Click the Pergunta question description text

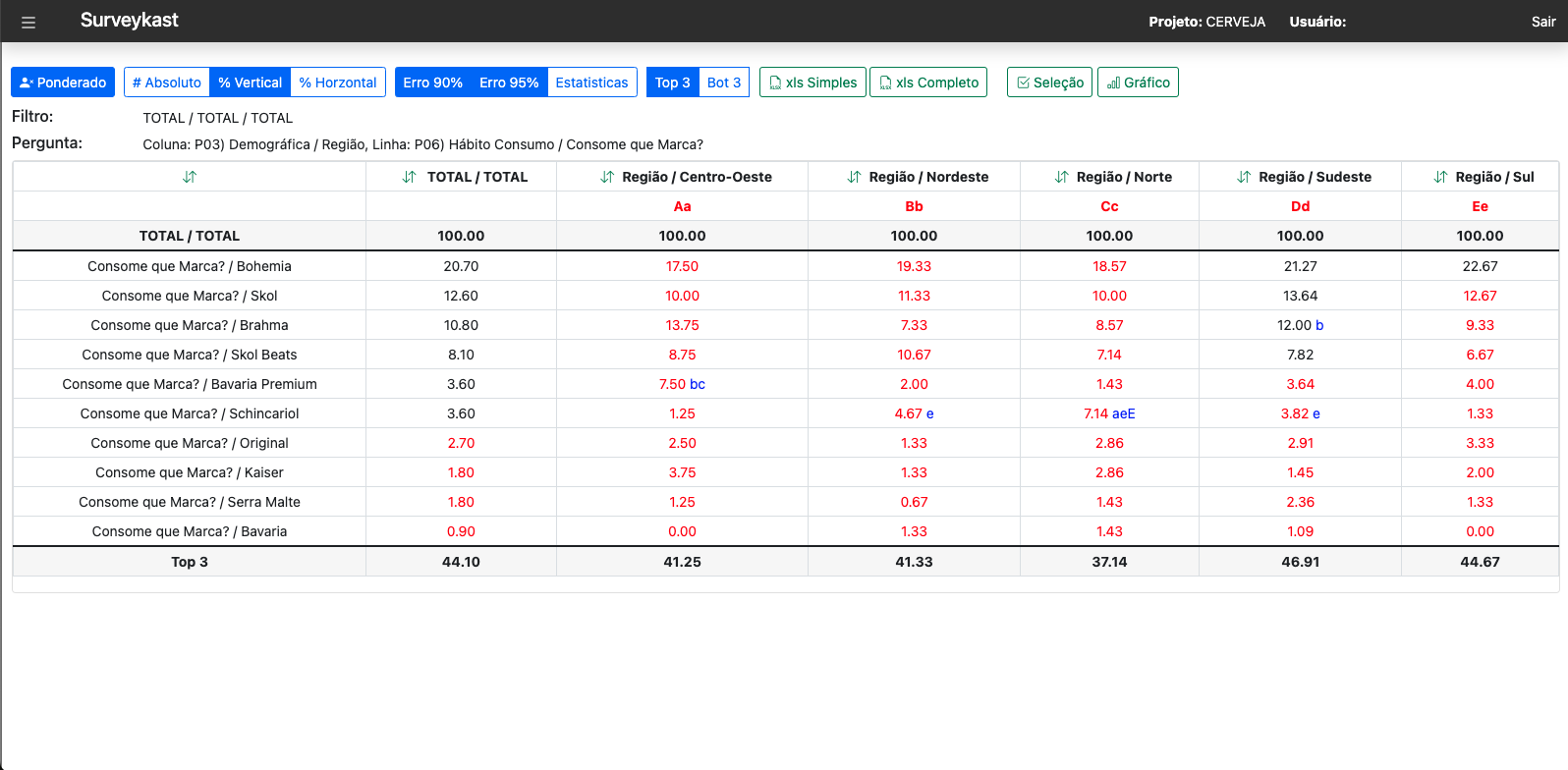[423, 144]
